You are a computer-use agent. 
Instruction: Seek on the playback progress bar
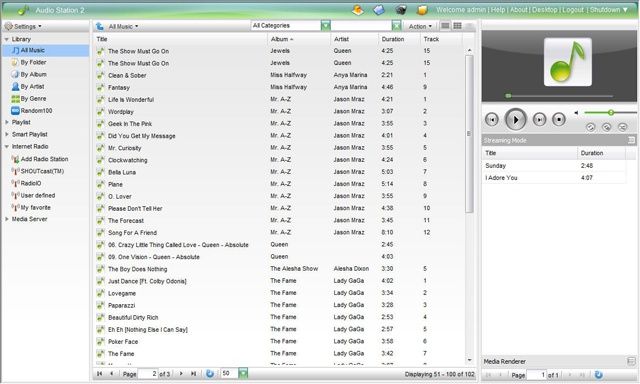(559, 96)
